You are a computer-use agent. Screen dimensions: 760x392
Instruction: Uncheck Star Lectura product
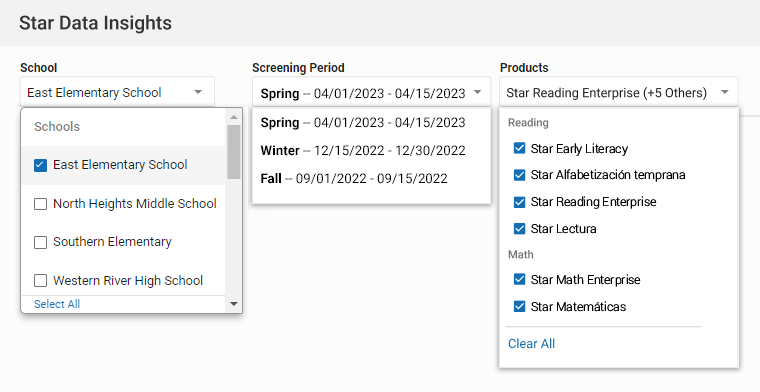[519, 228]
